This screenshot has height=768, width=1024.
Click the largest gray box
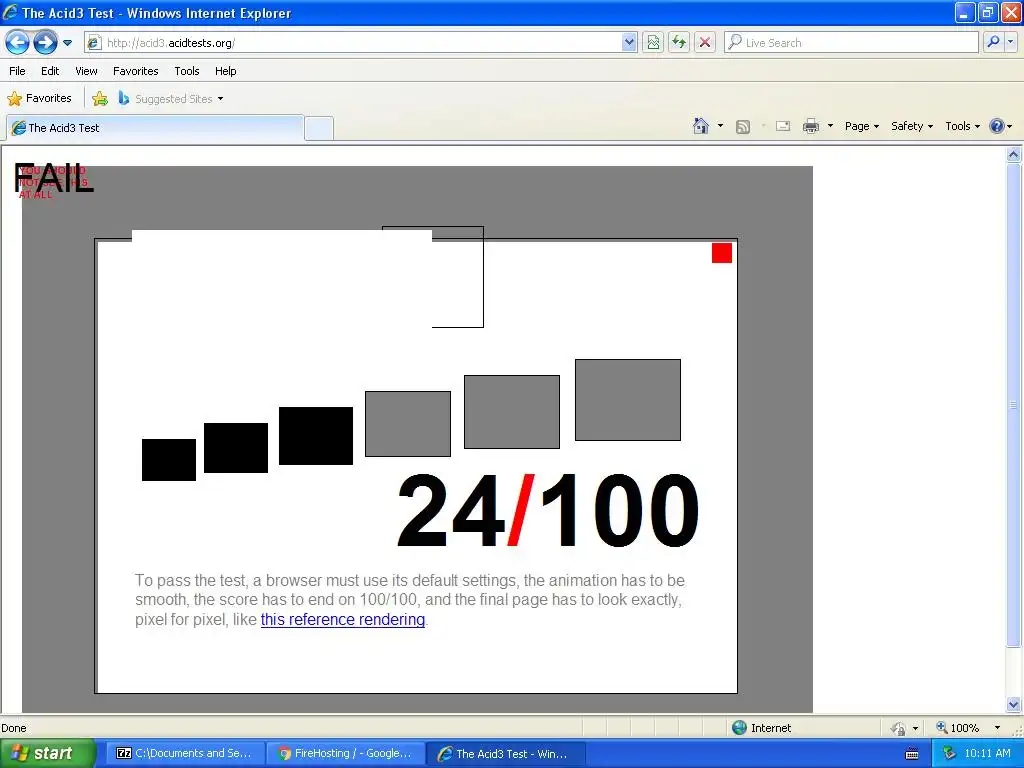[x=628, y=400]
